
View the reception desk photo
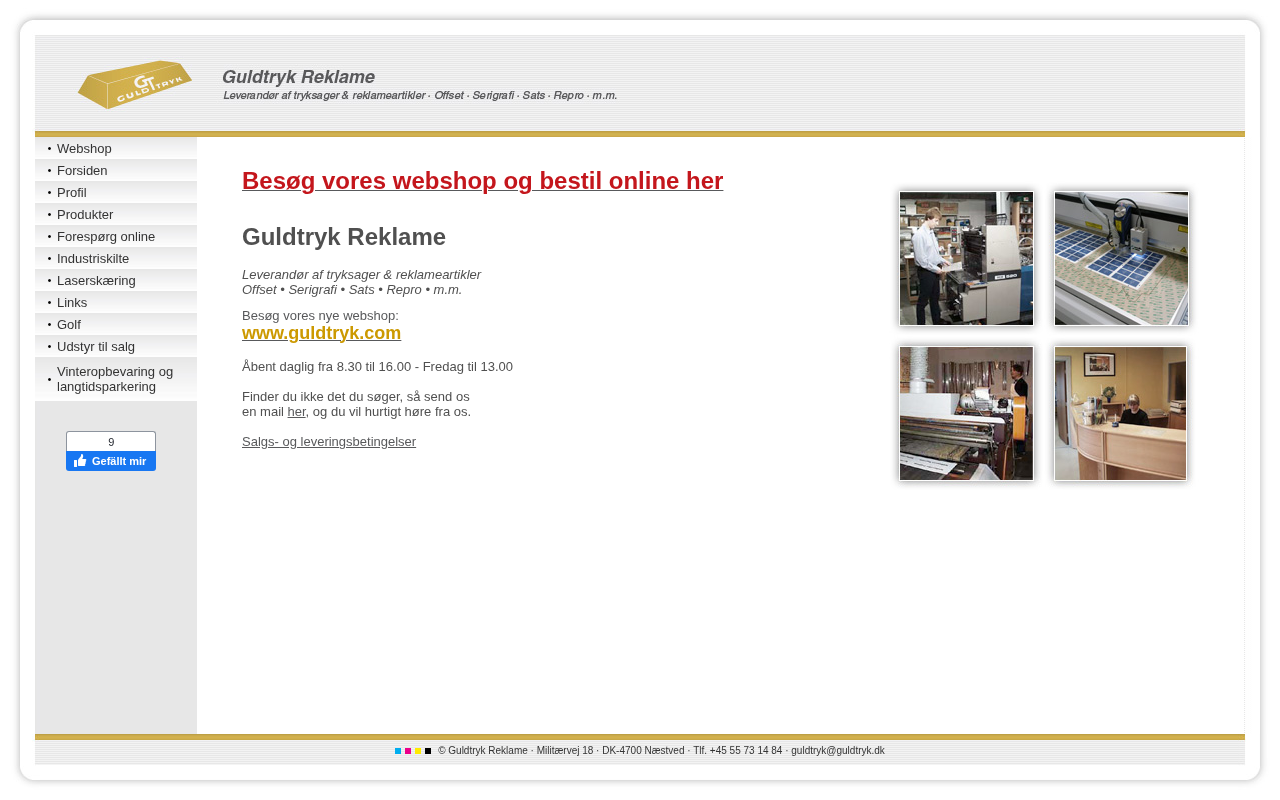pos(1120,413)
